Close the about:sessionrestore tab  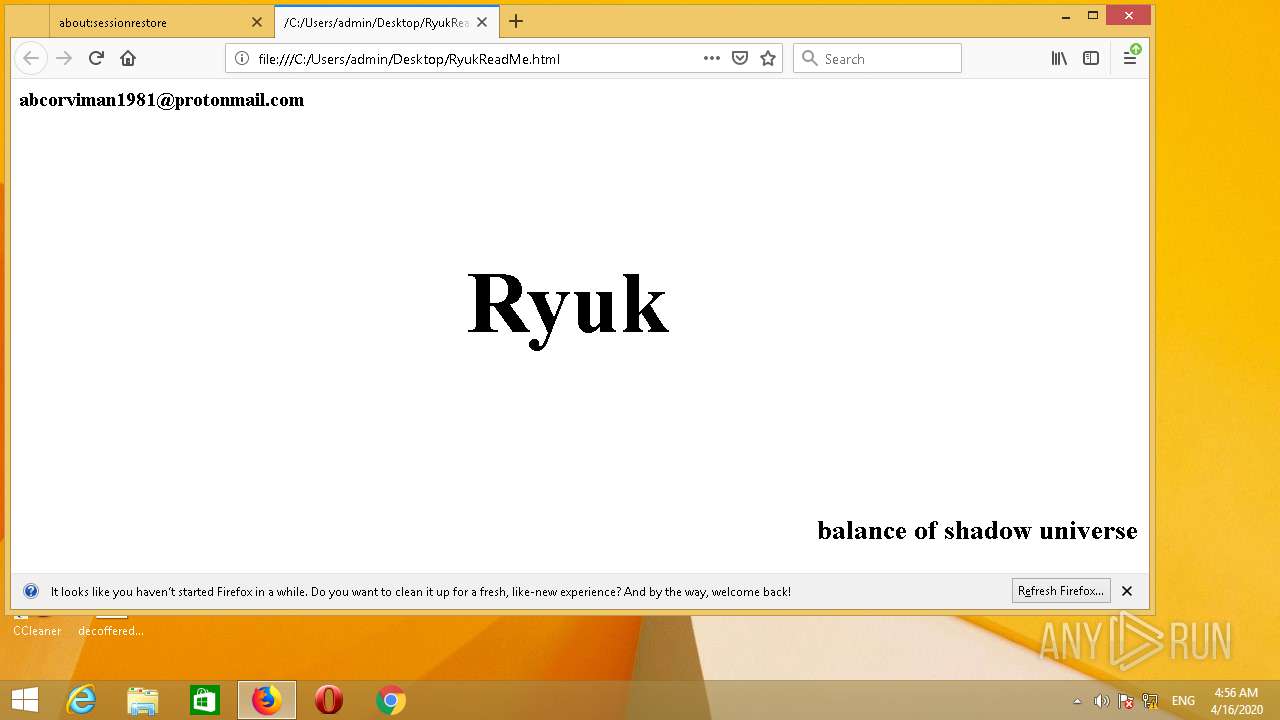[257, 22]
